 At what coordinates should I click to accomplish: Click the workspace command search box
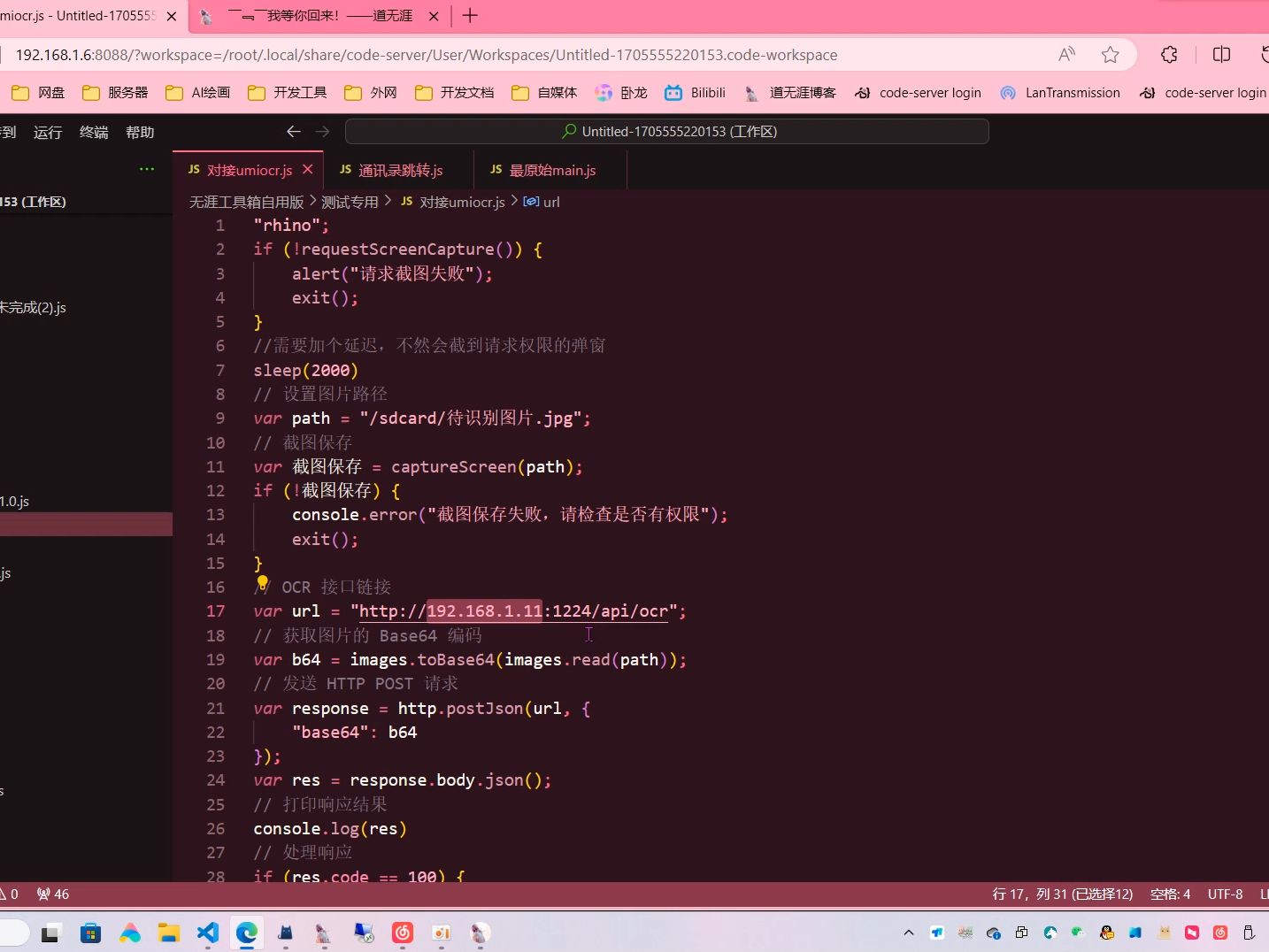coord(667,131)
